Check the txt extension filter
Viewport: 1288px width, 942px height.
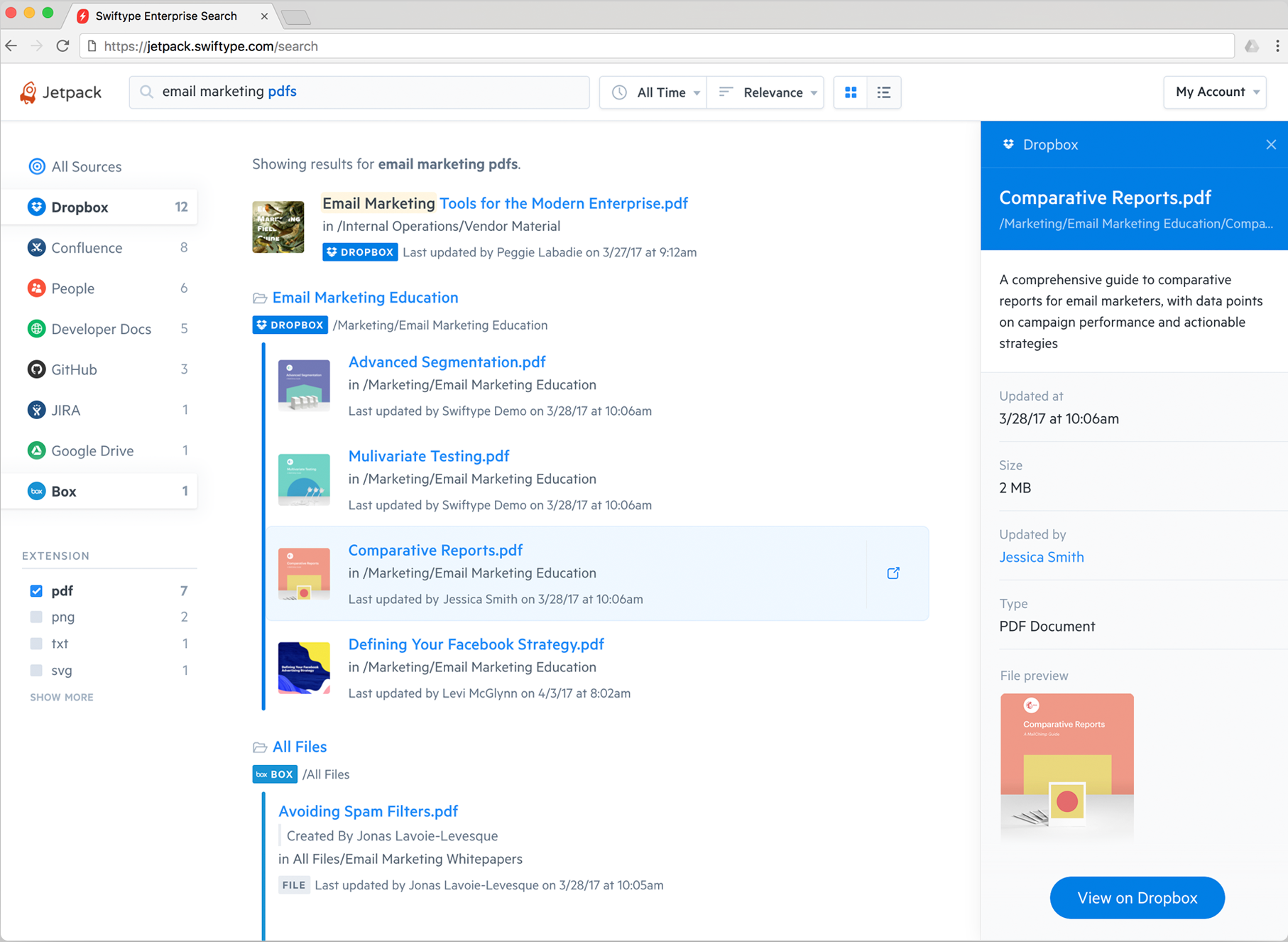36,644
